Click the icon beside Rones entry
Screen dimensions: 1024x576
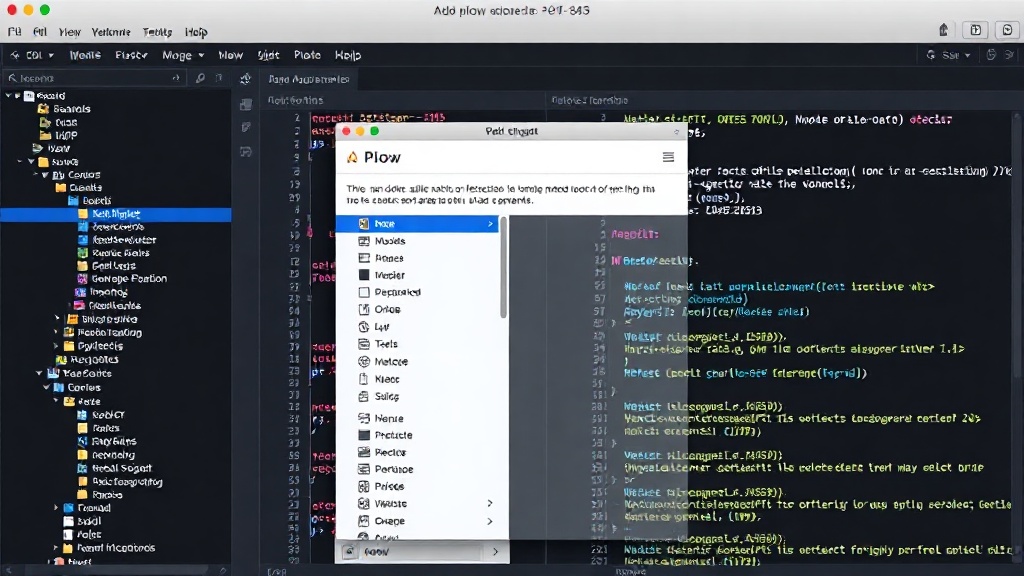364,258
